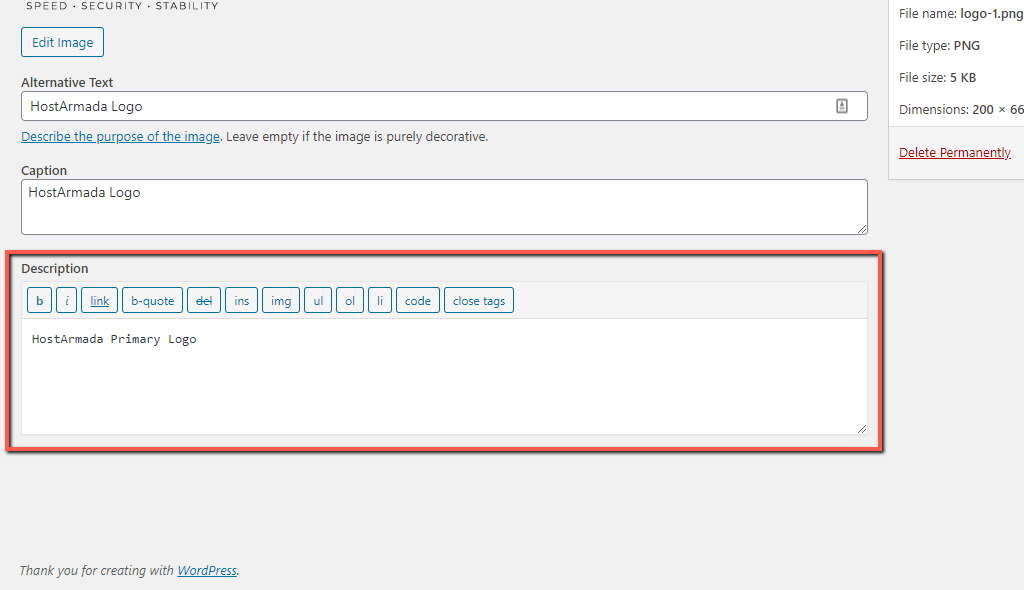Insert a list item with li button
Screen dimensions: 1024x590
coord(379,301)
